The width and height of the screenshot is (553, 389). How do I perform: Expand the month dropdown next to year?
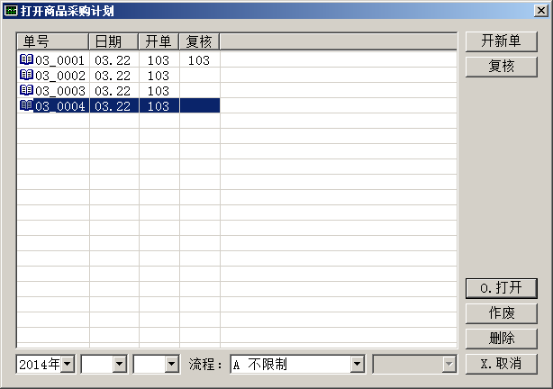pos(119,364)
